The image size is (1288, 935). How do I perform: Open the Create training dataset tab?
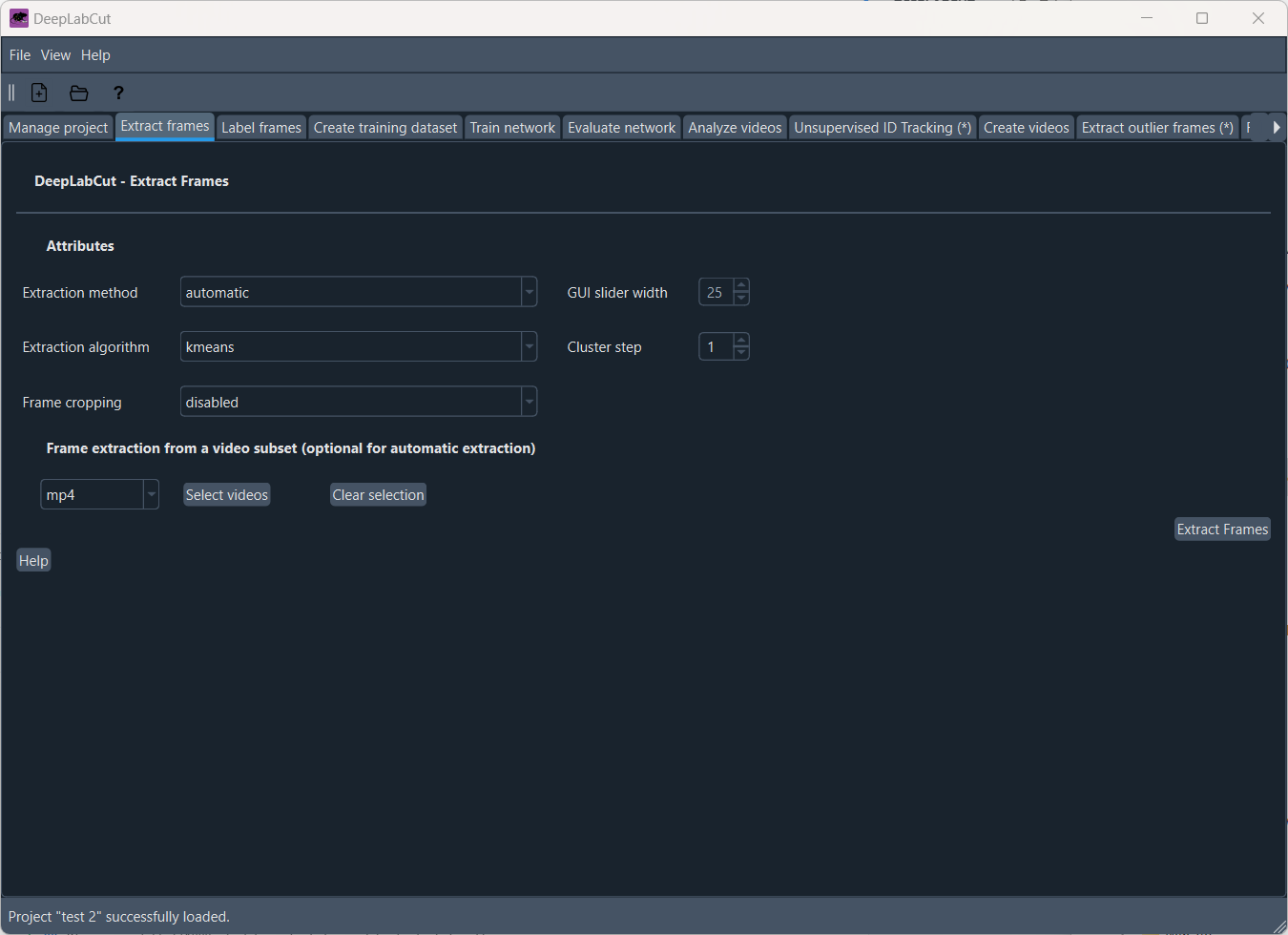click(x=385, y=128)
